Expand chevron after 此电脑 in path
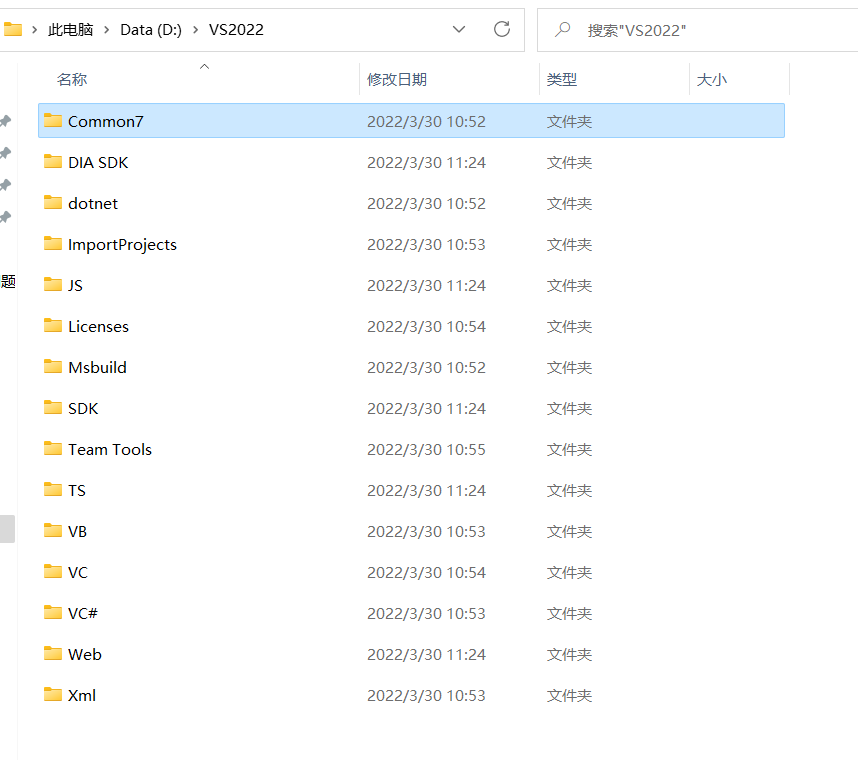Image resolution: width=858 pixels, height=760 pixels. 106,30
